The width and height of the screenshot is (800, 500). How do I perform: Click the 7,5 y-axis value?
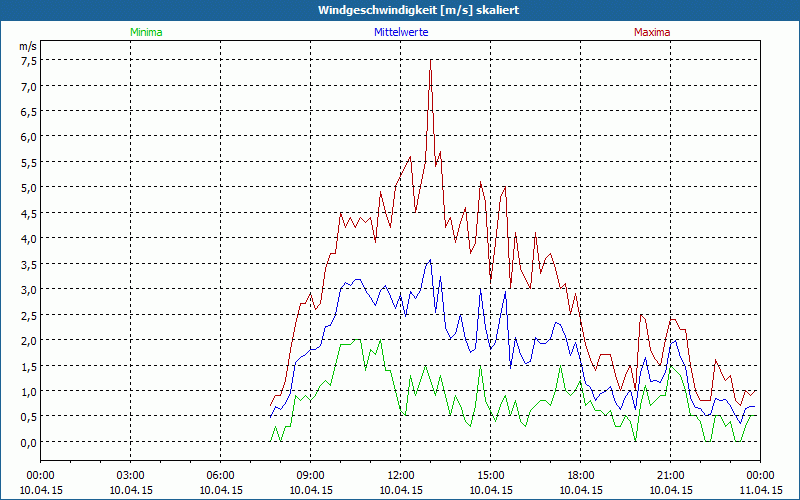[x=29, y=61]
